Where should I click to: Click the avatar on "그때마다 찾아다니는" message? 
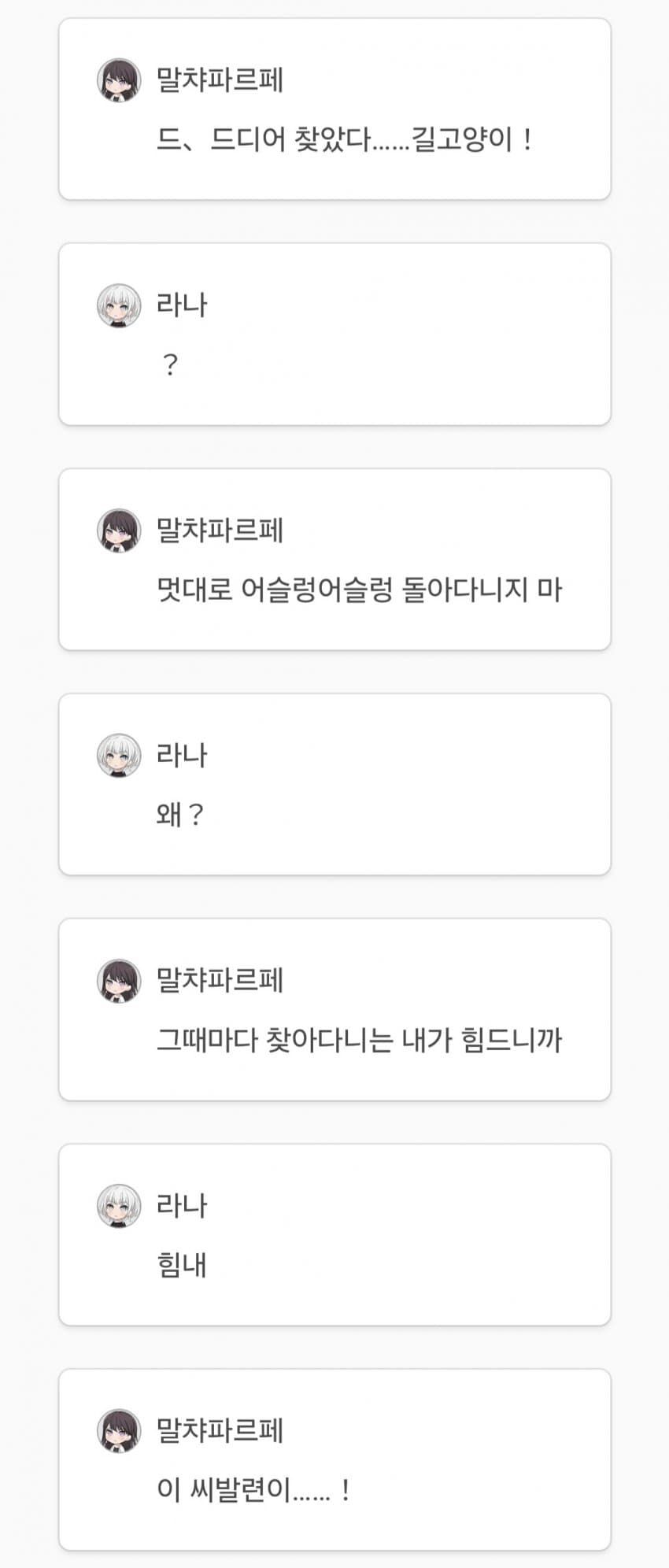pyautogui.click(x=119, y=981)
